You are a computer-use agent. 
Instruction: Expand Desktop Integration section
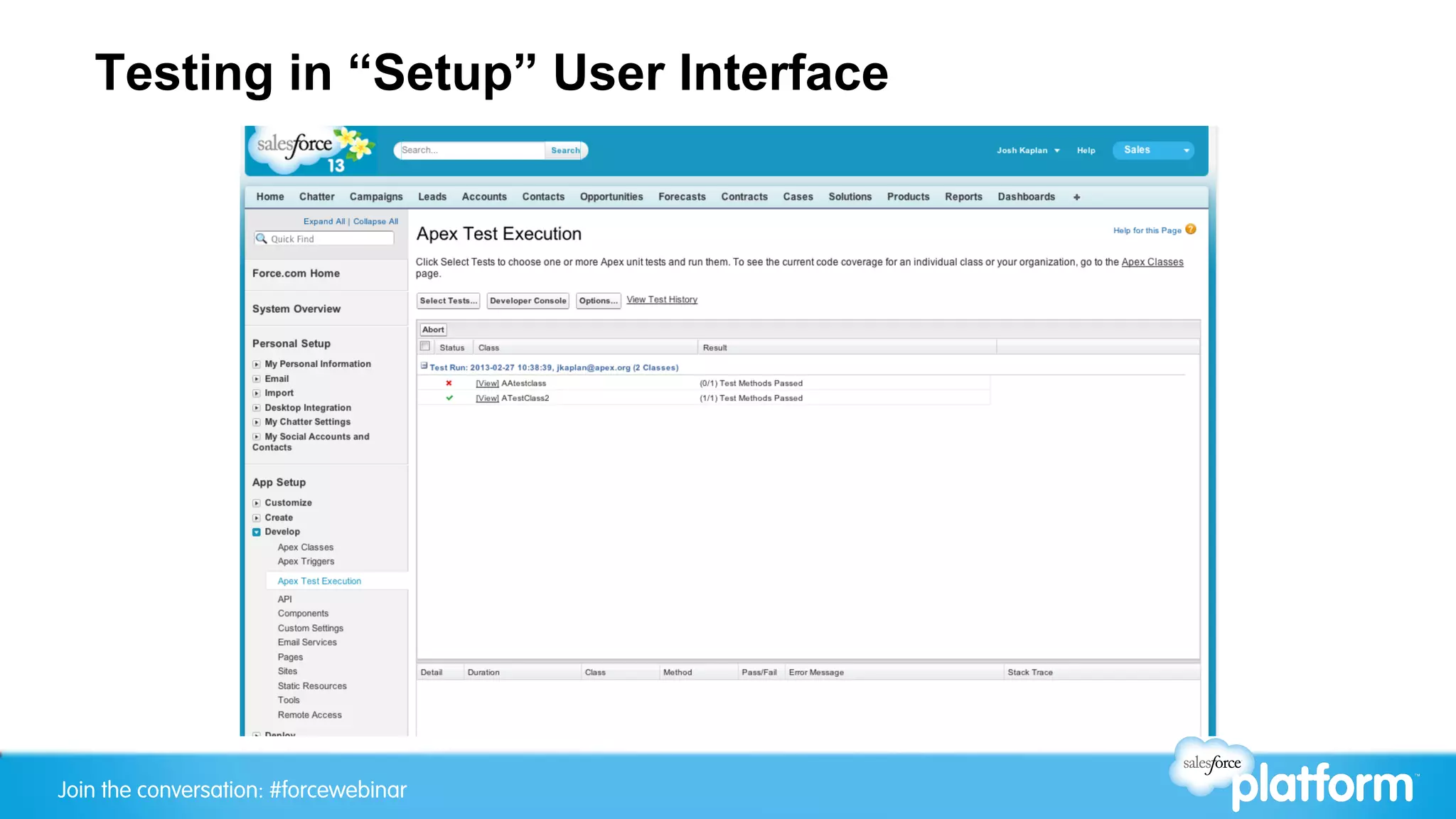click(x=257, y=408)
